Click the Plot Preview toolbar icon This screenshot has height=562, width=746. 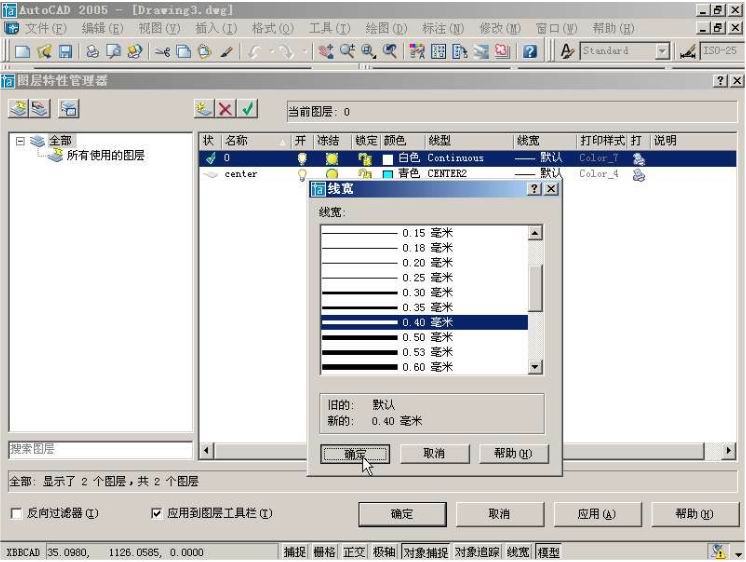click(x=114, y=51)
